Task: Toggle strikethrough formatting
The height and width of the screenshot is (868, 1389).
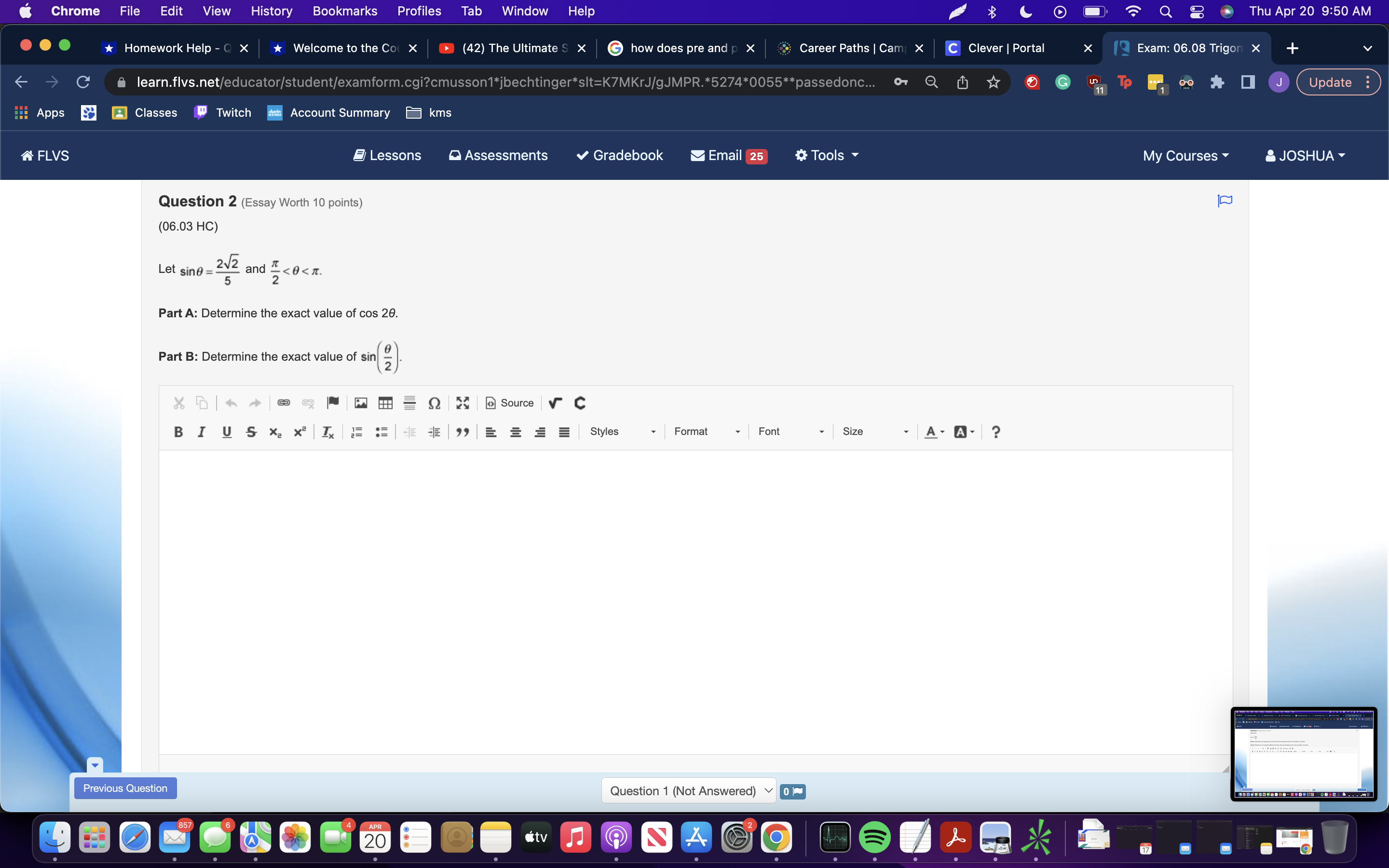Action: (x=252, y=432)
